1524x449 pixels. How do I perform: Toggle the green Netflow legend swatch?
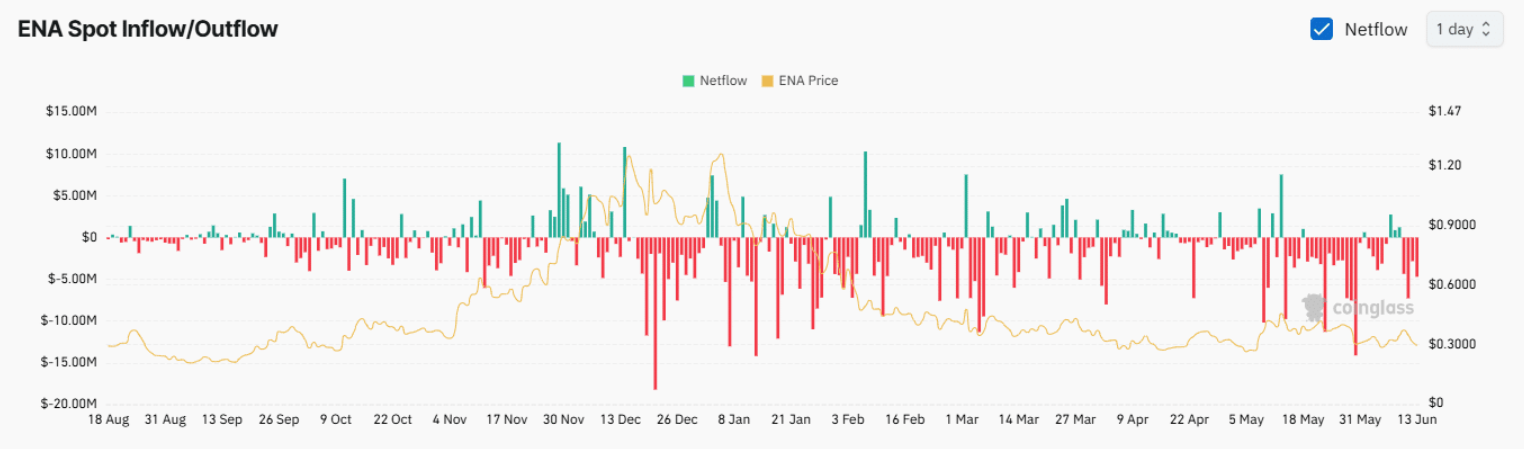(x=688, y=81)
